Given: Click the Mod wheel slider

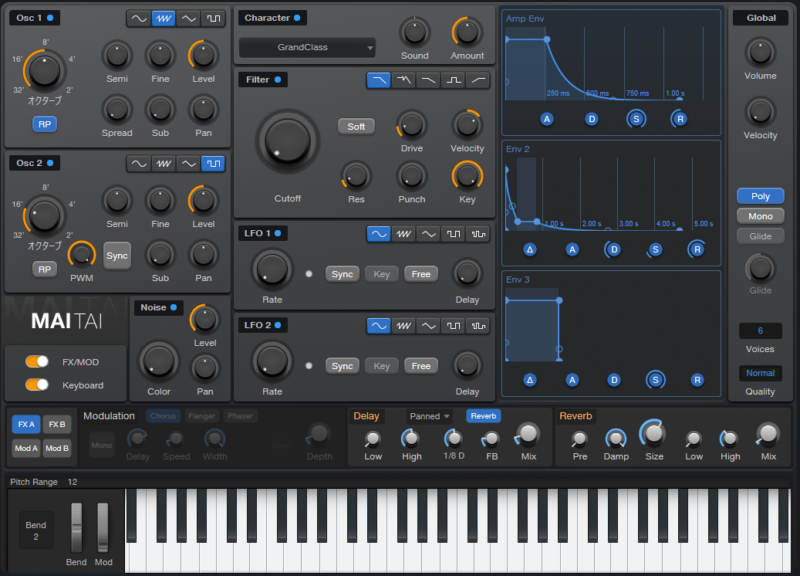Looking at the screenshot, I should pyautogui.click(x=103, y=526).
